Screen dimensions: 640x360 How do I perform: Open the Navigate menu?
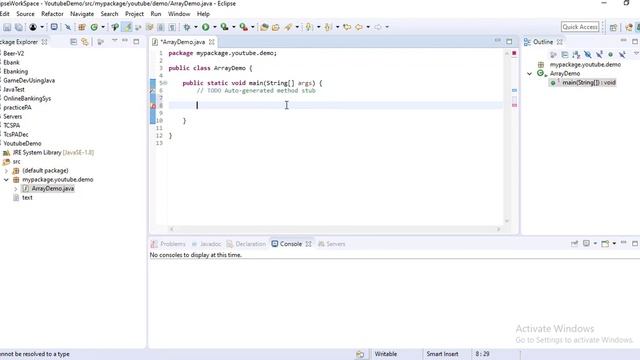(82, 14)
